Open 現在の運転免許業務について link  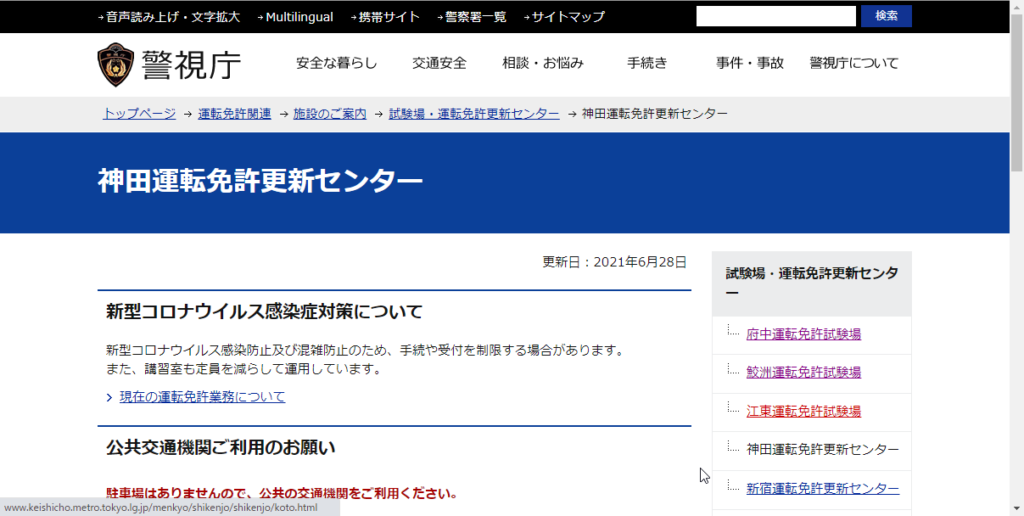click(x=202, y=396)
